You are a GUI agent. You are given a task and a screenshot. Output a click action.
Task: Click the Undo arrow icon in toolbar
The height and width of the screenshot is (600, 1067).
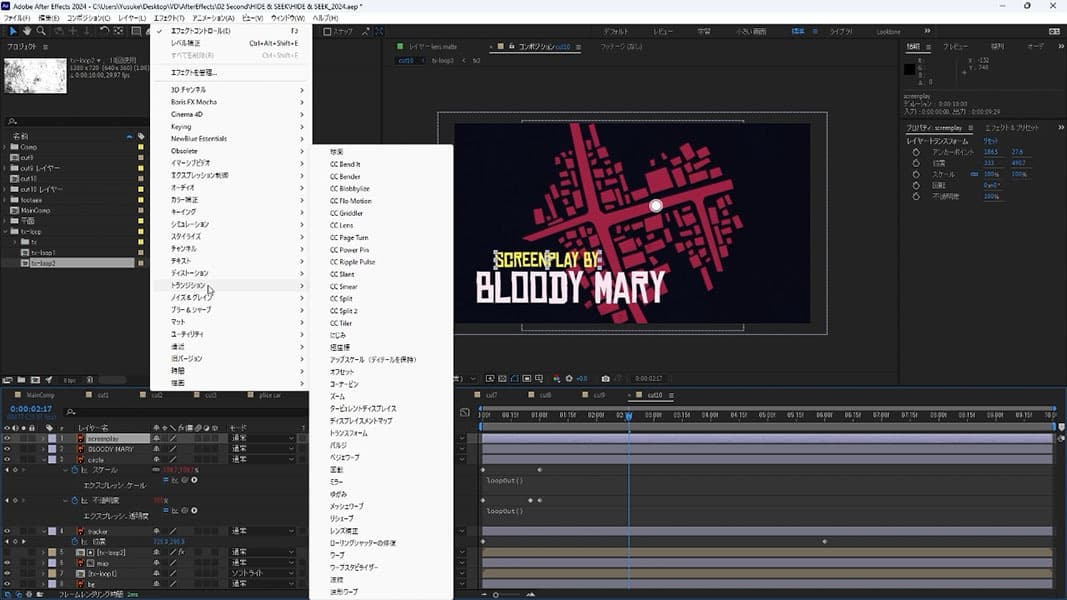pyautogui.click(x=104, y=32)
